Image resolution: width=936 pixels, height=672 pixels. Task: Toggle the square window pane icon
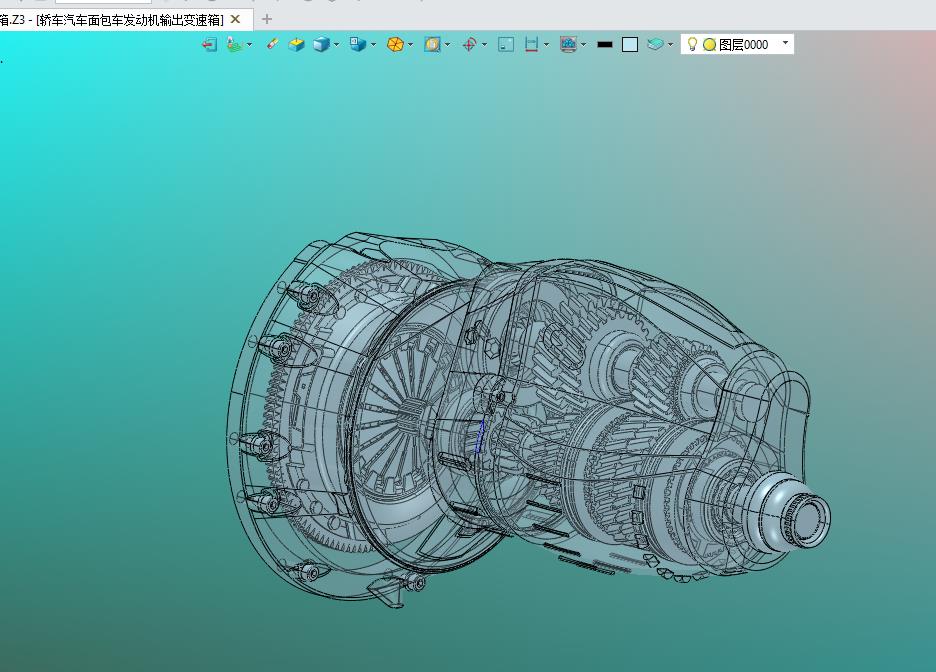click(506, 44)
